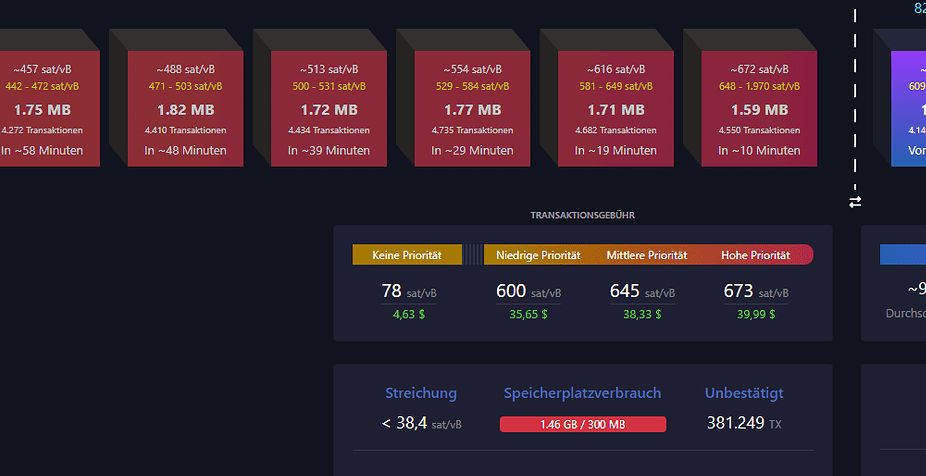This screenshot has width=926, height=476.
Task: Click the 381.249 TX unconfirmed count
Action: click(743, 424)
